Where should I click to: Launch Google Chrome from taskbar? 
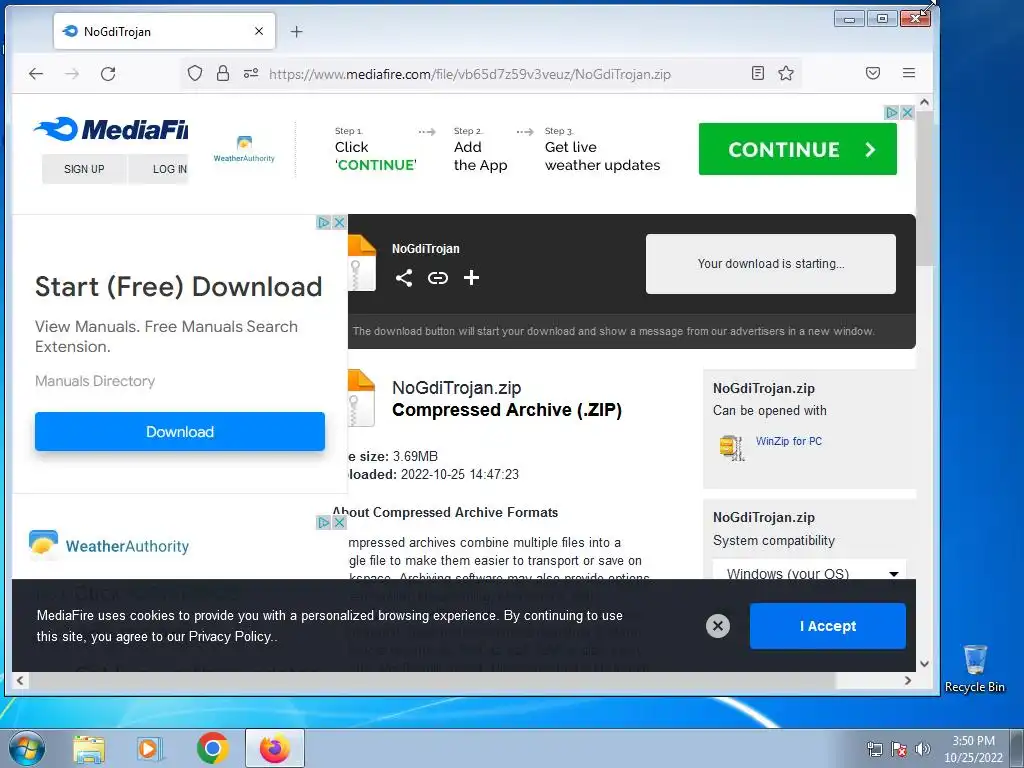click(x=212, y=748)
